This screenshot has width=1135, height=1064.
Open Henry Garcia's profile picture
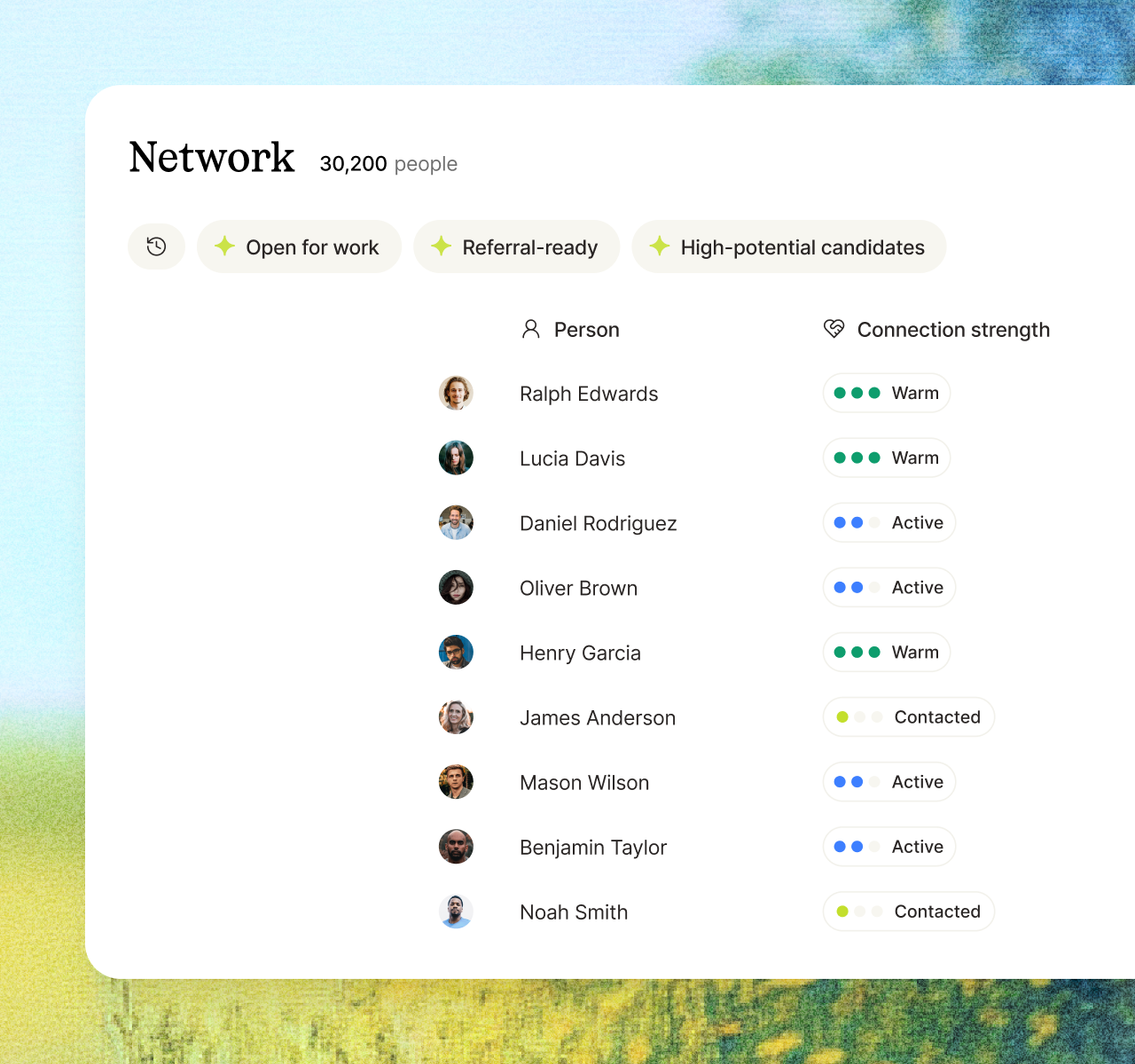click(x=456, y=652)
